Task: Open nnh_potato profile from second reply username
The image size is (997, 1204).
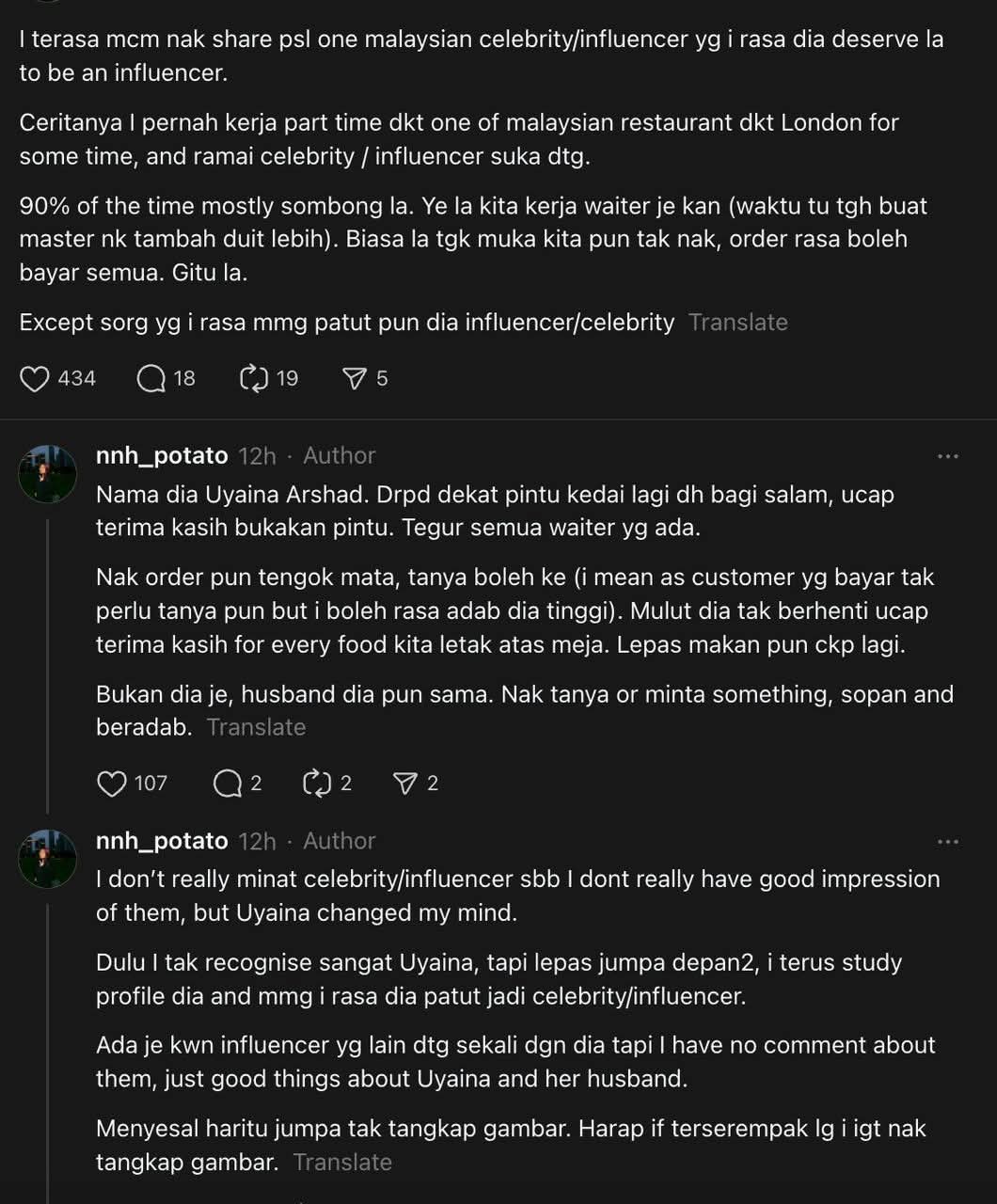Action: click(162, 842)
